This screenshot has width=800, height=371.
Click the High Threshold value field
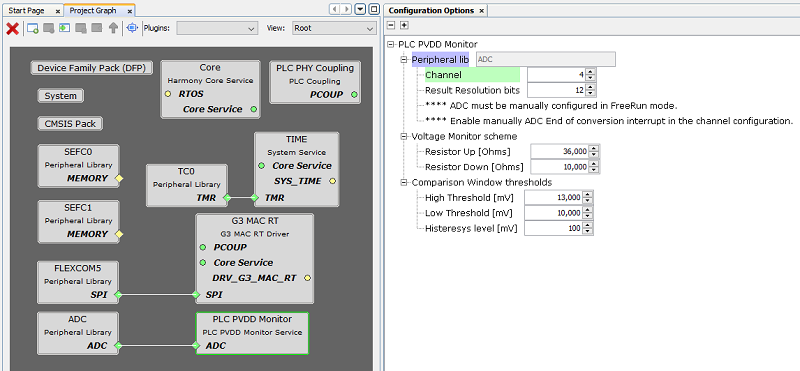pos(554,197)
